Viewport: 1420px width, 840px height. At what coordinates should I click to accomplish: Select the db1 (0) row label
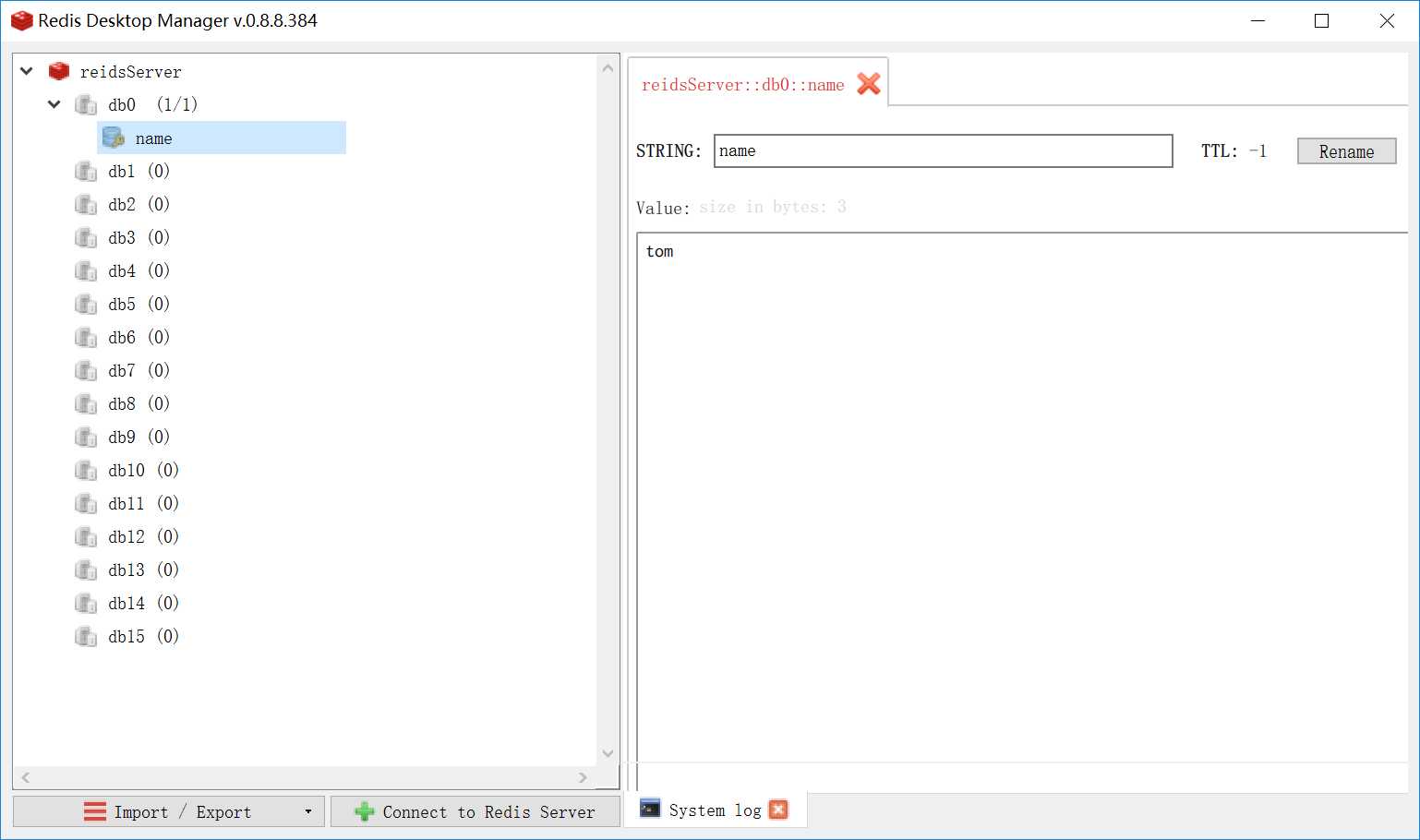(138, 171)
